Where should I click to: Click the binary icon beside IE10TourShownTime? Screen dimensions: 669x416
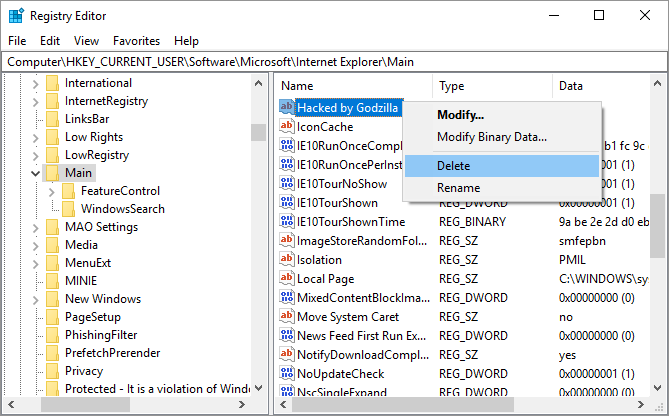pyautogui.click(x=286, y=222)
